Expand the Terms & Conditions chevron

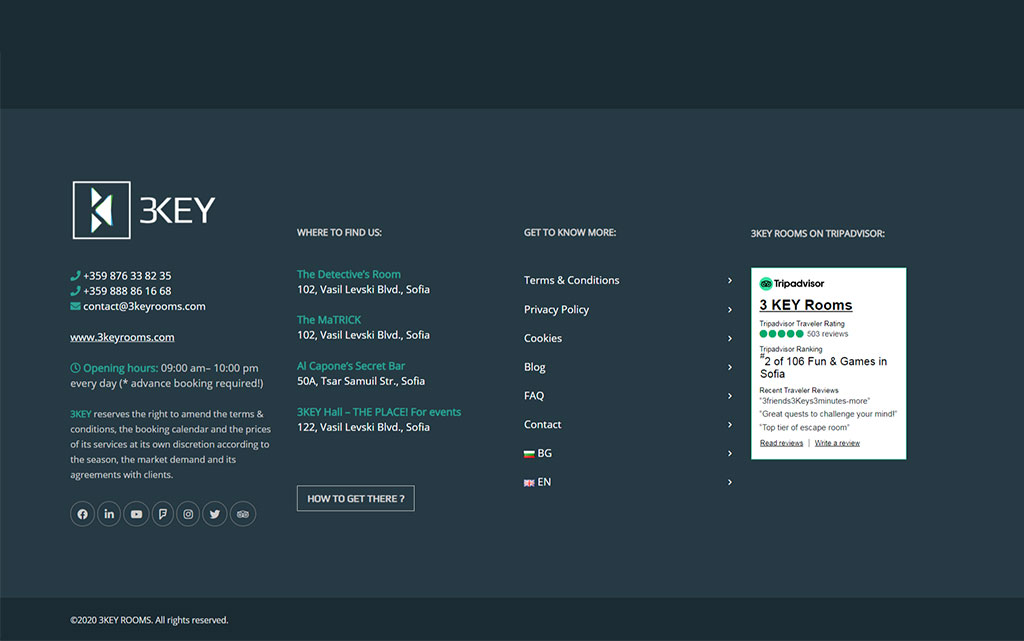tap(730, 280)
